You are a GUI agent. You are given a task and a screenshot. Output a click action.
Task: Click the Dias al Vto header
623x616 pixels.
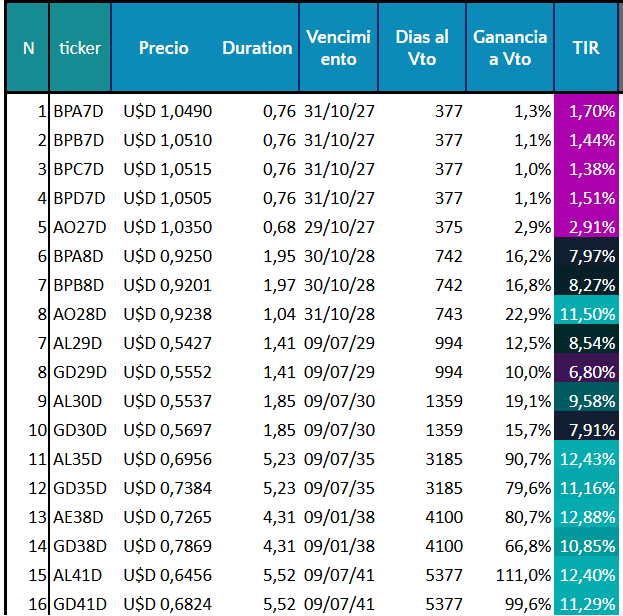pos(422,48)
